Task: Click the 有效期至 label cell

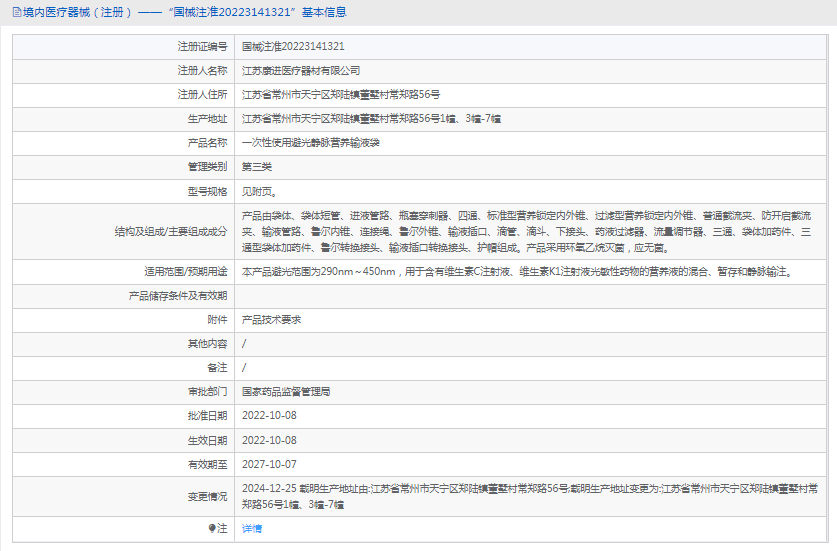Action: (x=124, y=465)
